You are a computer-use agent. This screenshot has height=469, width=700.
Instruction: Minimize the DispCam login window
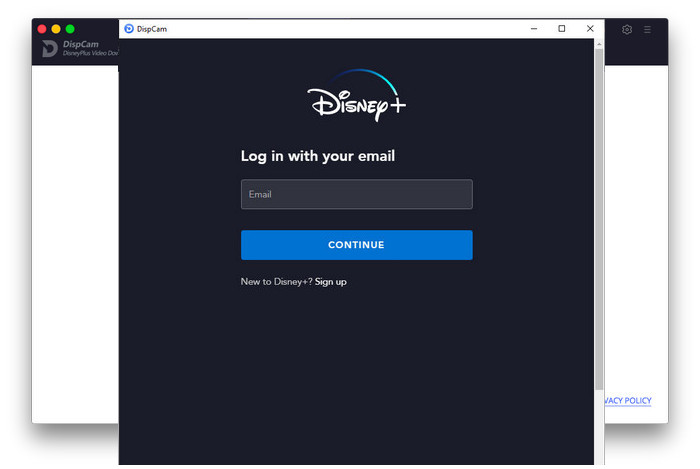click(534, 29)
